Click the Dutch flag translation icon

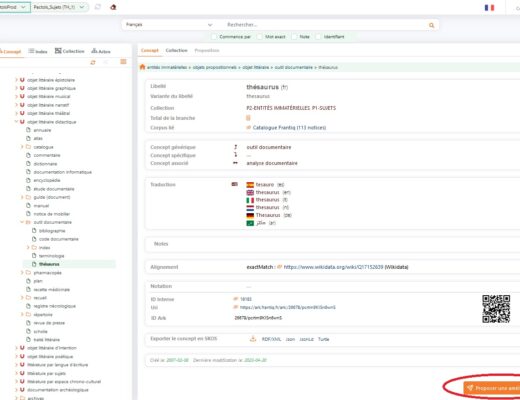coord(250,208)
